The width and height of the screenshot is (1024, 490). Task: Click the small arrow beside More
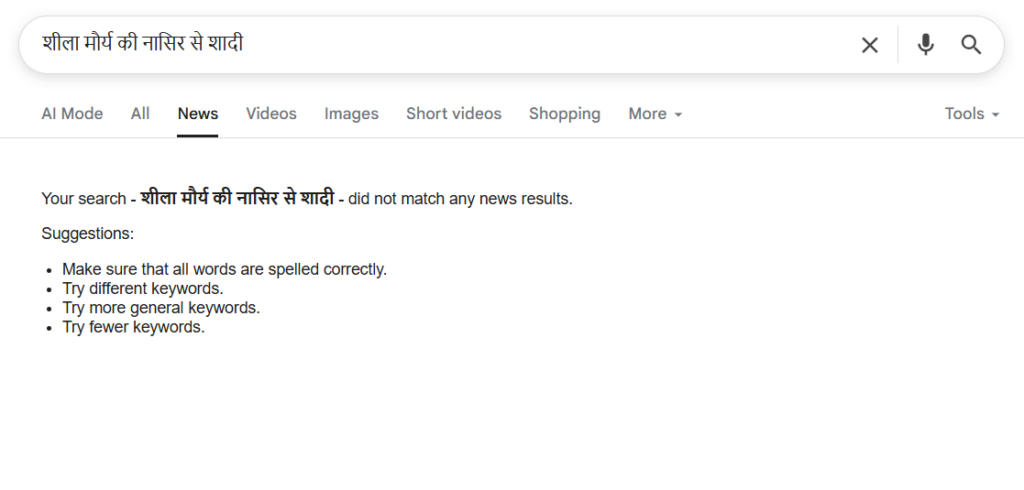[678, 115]
